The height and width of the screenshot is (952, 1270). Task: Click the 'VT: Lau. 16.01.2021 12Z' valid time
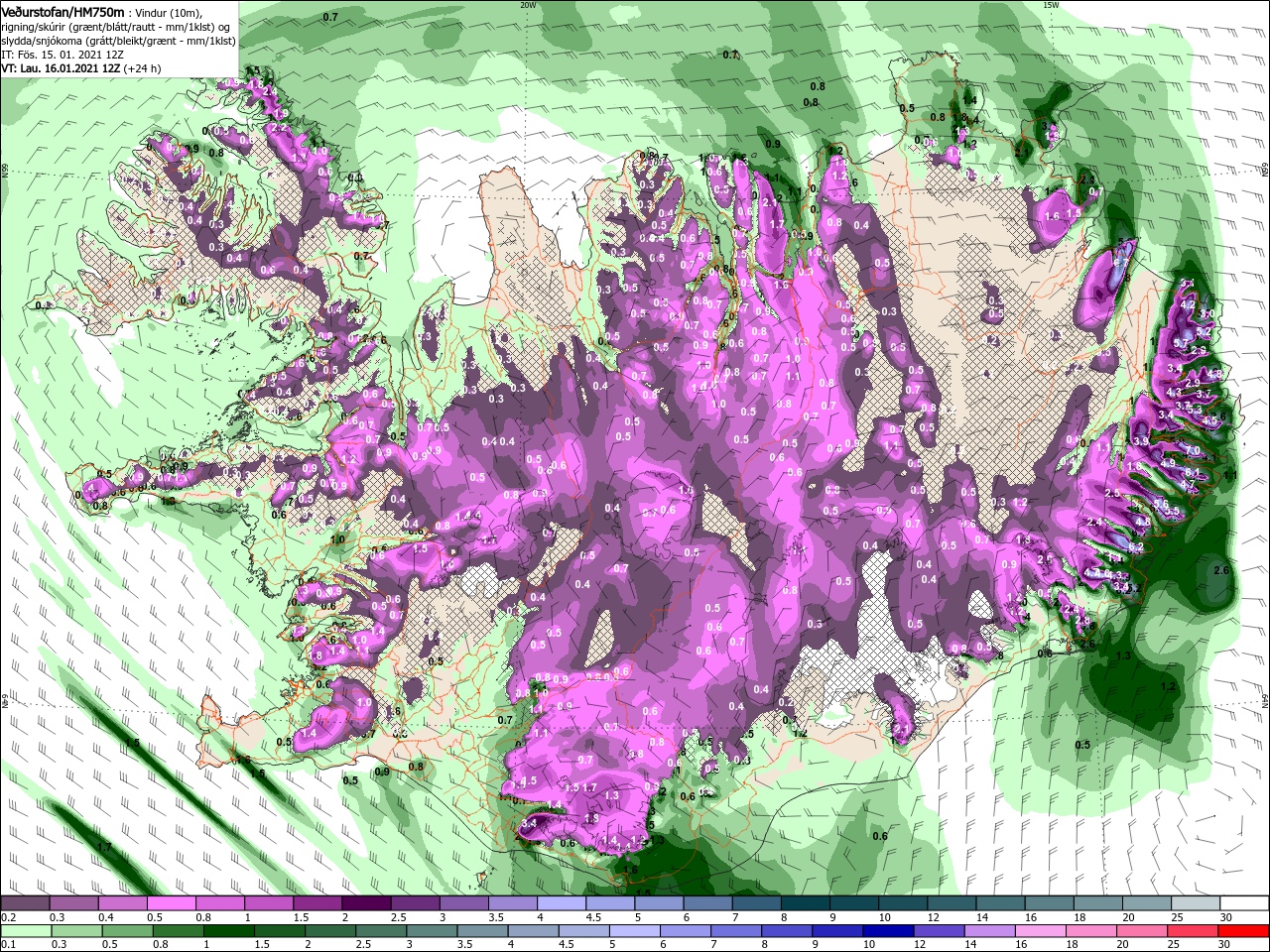(x=61, y=68)
